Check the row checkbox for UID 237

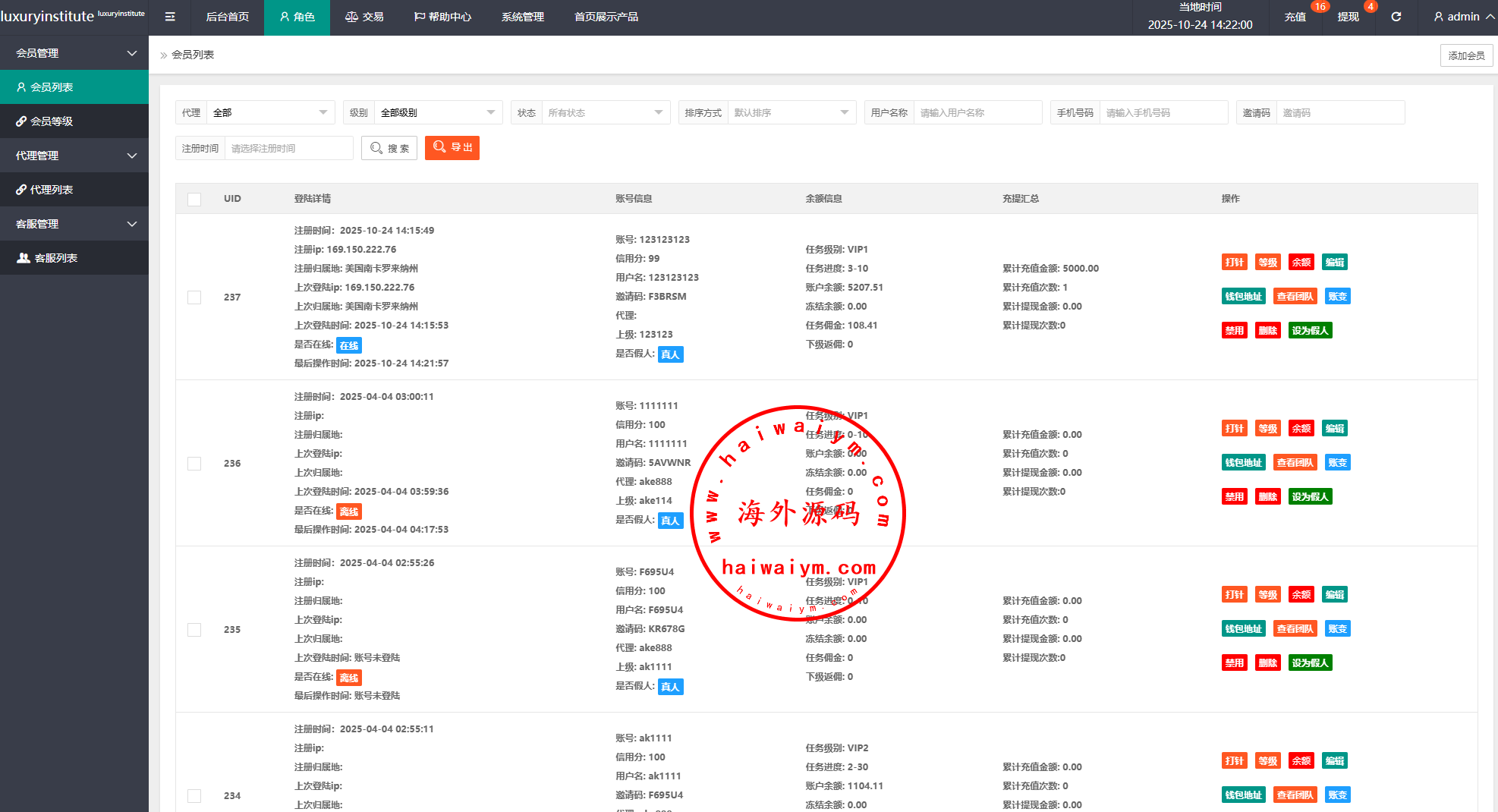pyautogui.click(x=194, y=297)
